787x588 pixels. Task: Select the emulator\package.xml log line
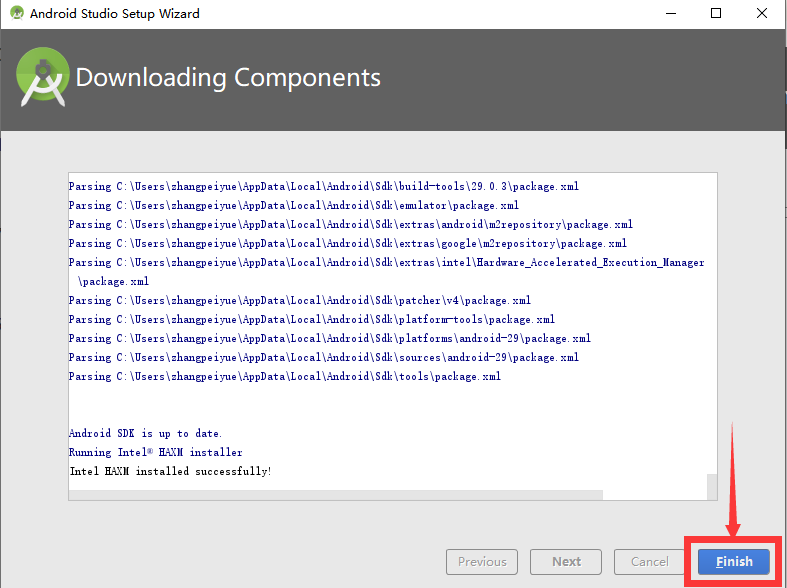pos(294,205)
